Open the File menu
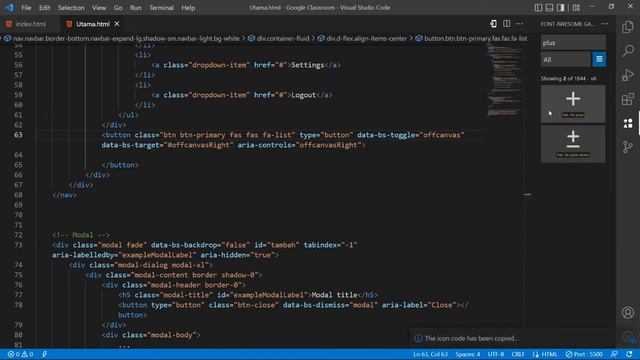The width and height of the screenshot is (640, 360). click(26, 7)
